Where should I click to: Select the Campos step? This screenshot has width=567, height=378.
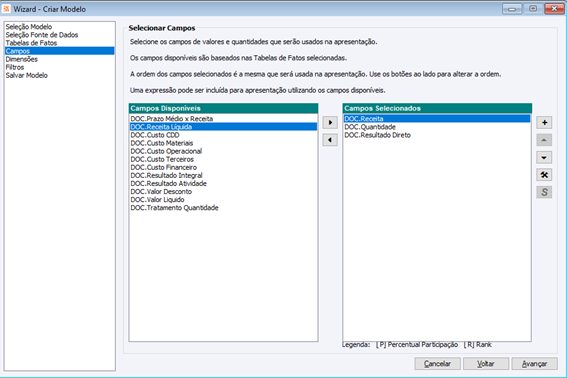click(60, 51)
